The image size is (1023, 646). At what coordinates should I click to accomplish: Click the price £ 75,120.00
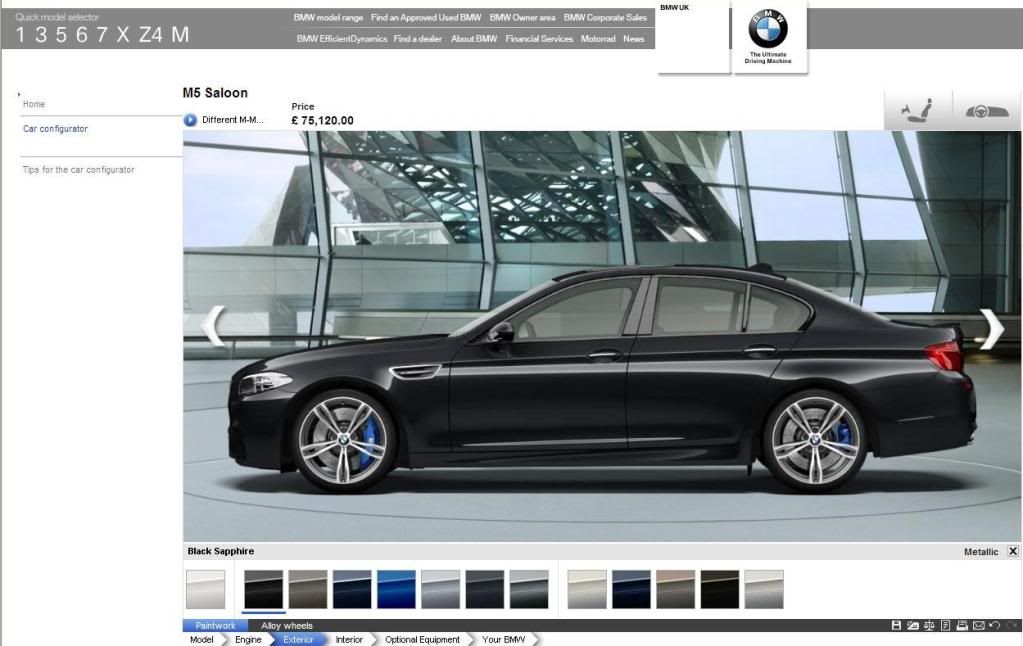pyautogui.click(x=322, y=121)
